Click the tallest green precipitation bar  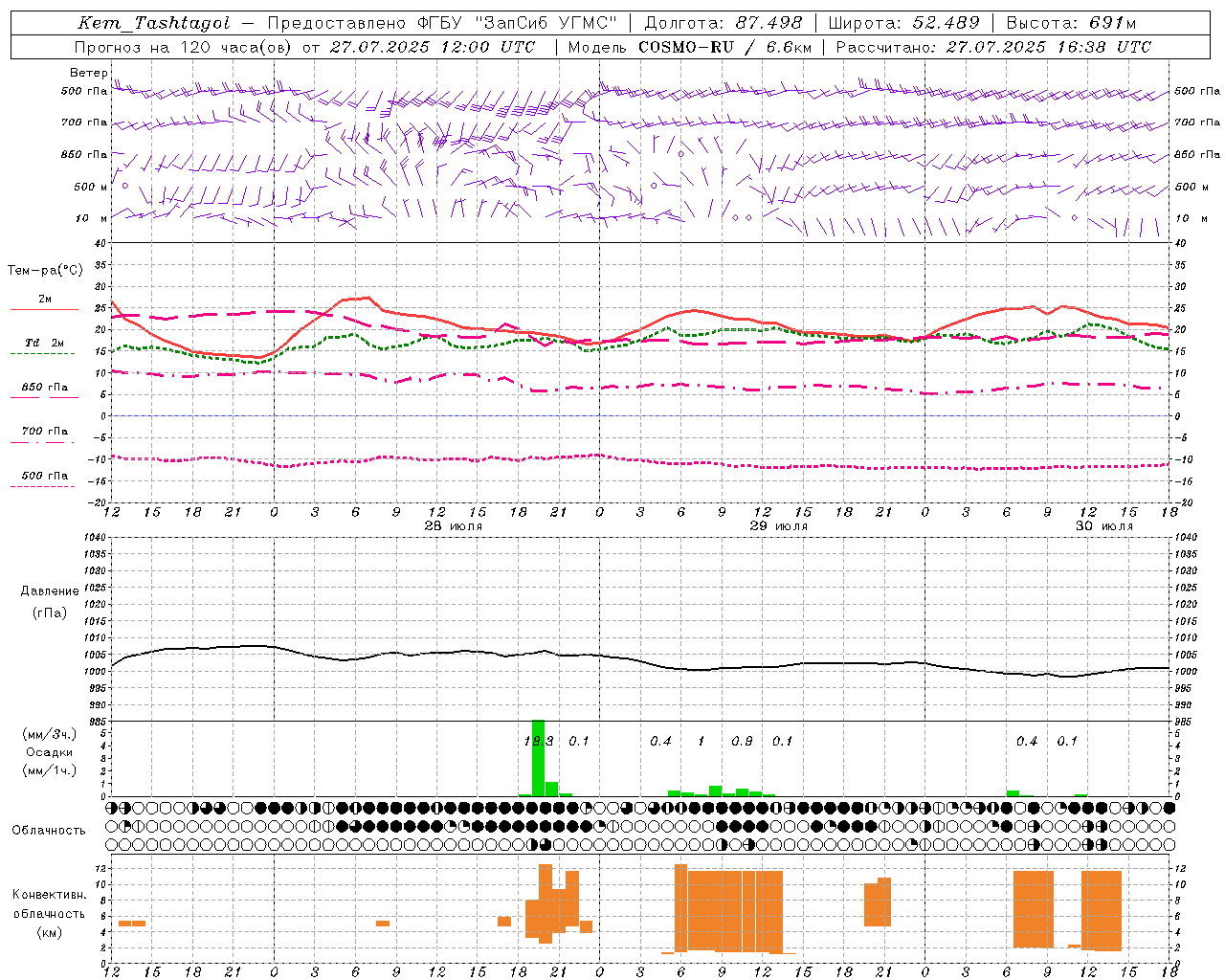[x=538, y=758]
